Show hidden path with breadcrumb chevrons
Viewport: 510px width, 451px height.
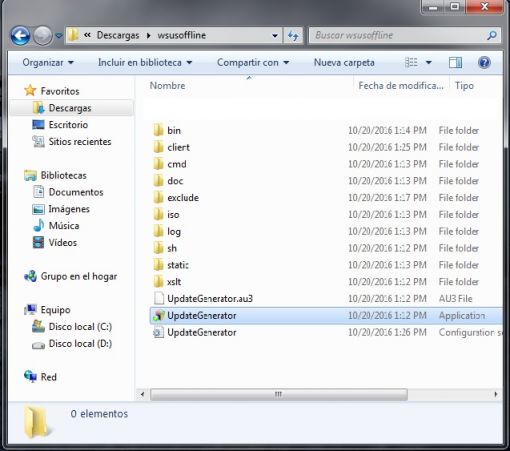(x=87, y=35)
